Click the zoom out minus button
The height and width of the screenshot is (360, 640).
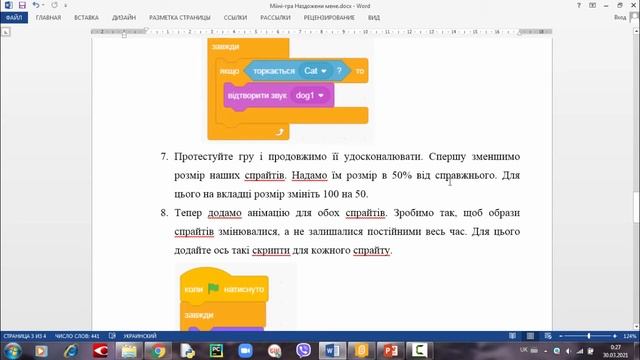561,336
